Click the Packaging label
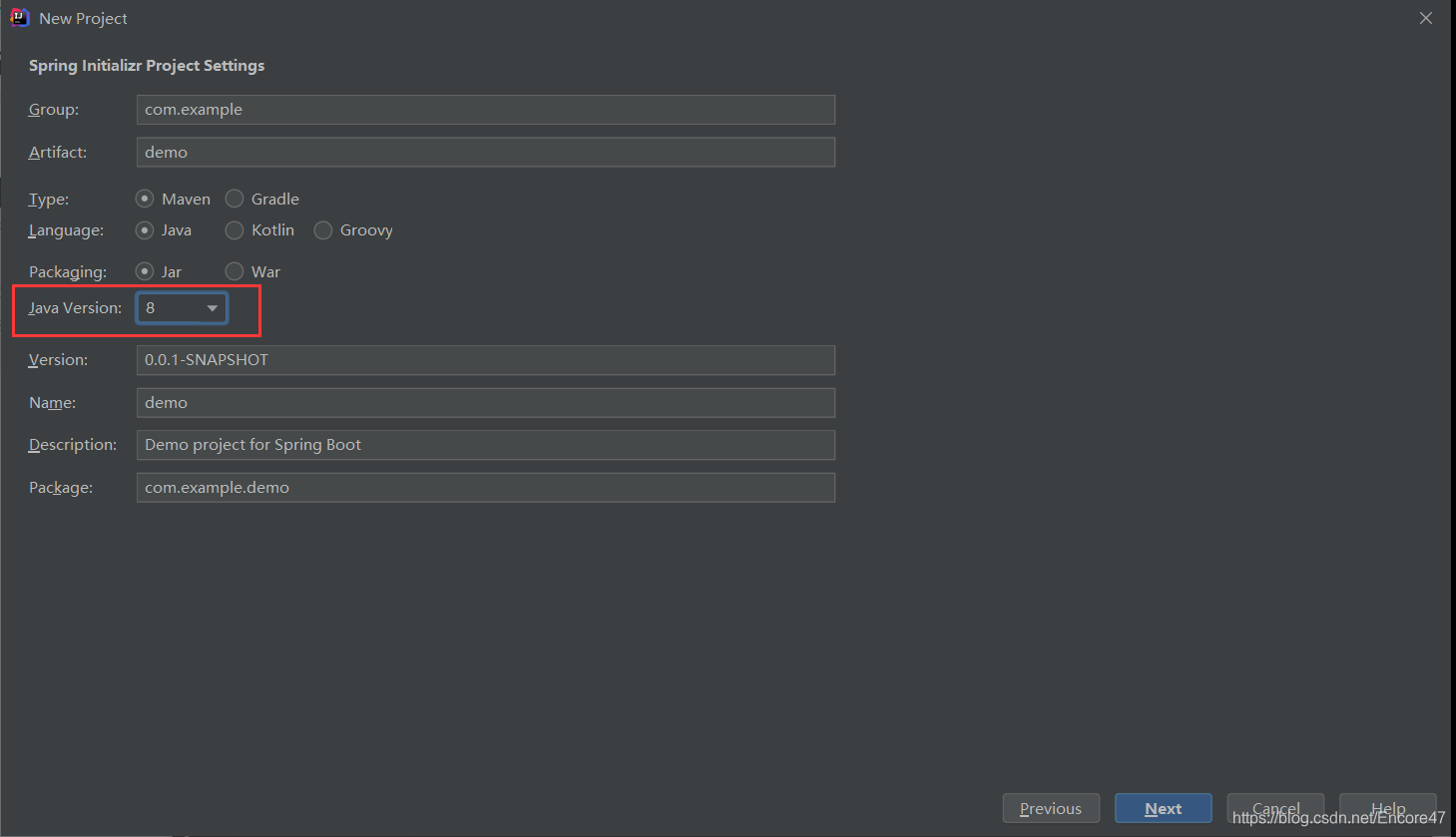Viewport: 1456px width, 837px height. pos(68,271)
